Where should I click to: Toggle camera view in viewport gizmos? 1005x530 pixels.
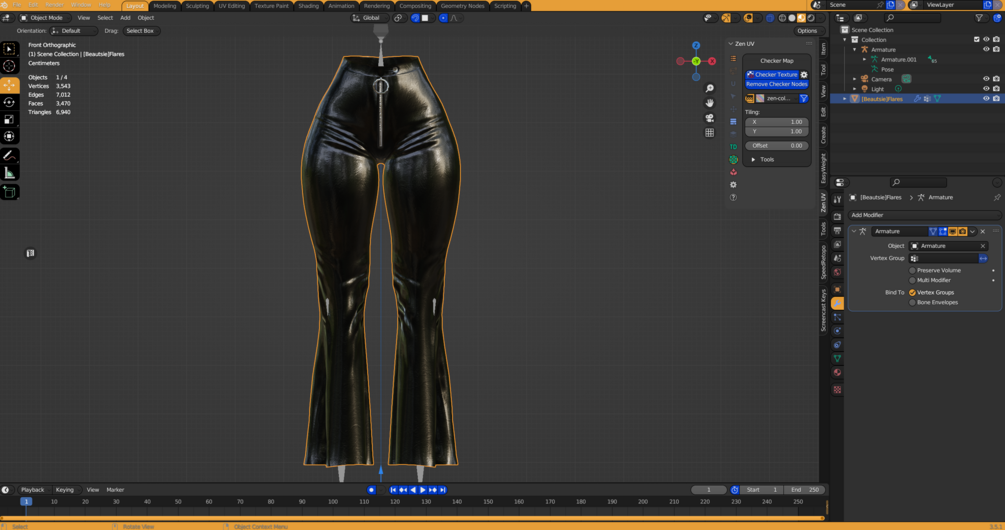tap(710, 118)
